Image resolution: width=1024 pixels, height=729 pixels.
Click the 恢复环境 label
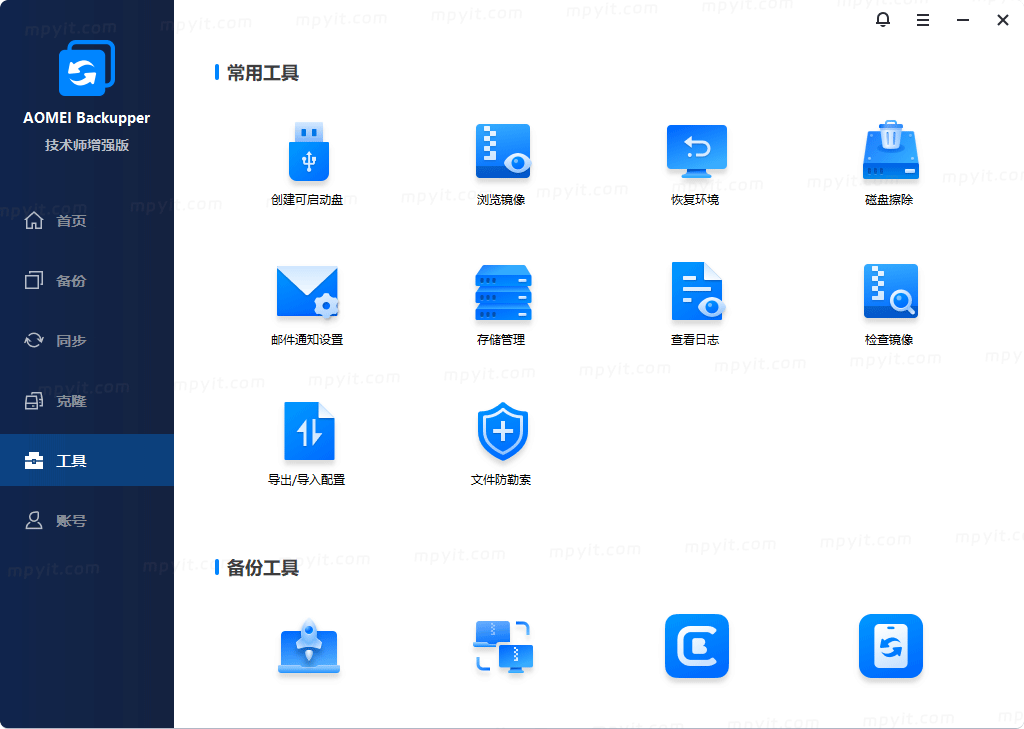[695, 200]
